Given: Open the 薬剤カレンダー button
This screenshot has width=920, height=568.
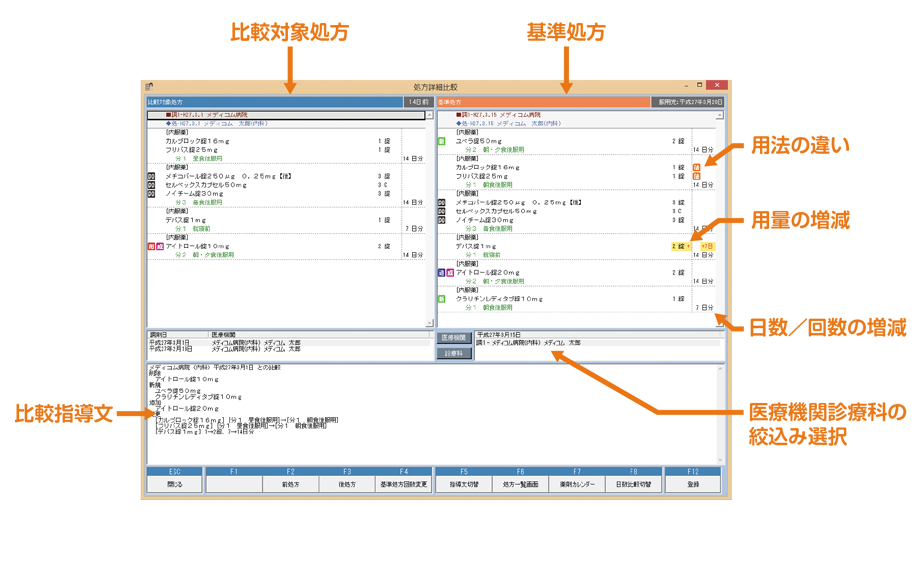Looking at the screenshot, I should 577,484.
